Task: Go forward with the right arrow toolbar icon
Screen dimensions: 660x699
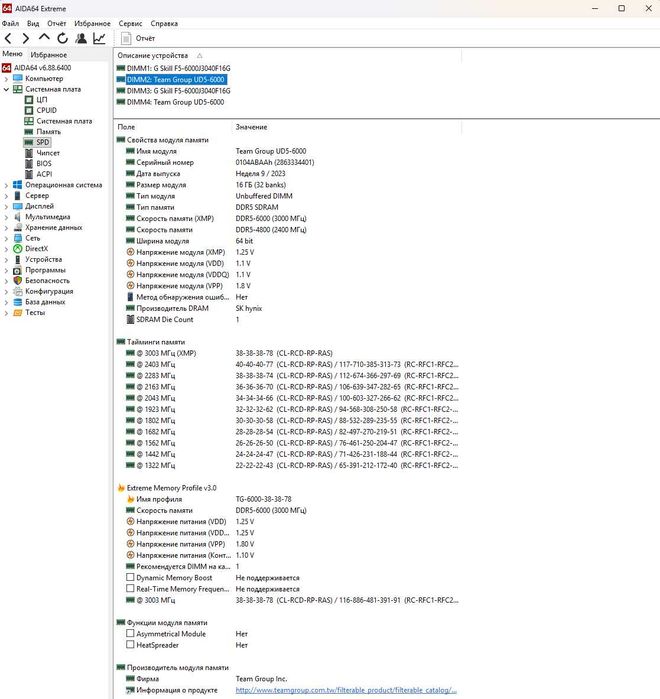Action: pyautogui.click(x=26, y=39)
